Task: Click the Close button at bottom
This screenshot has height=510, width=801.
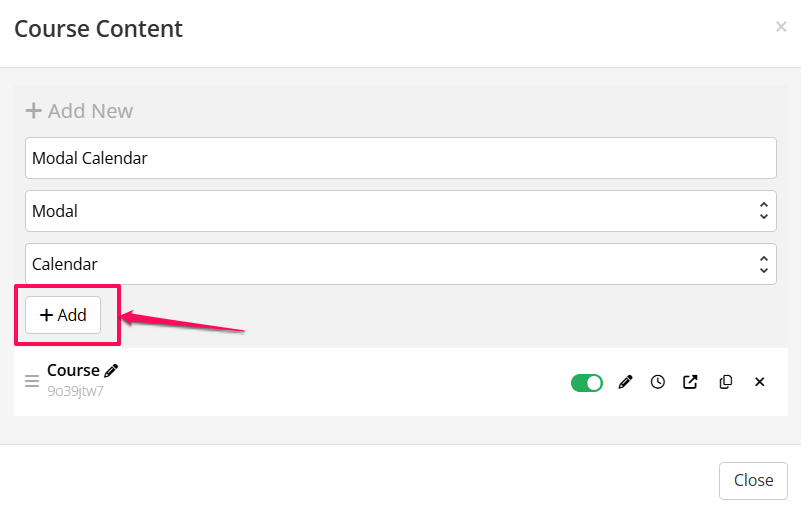Action: pyautogui.click(x=753, y=480)
